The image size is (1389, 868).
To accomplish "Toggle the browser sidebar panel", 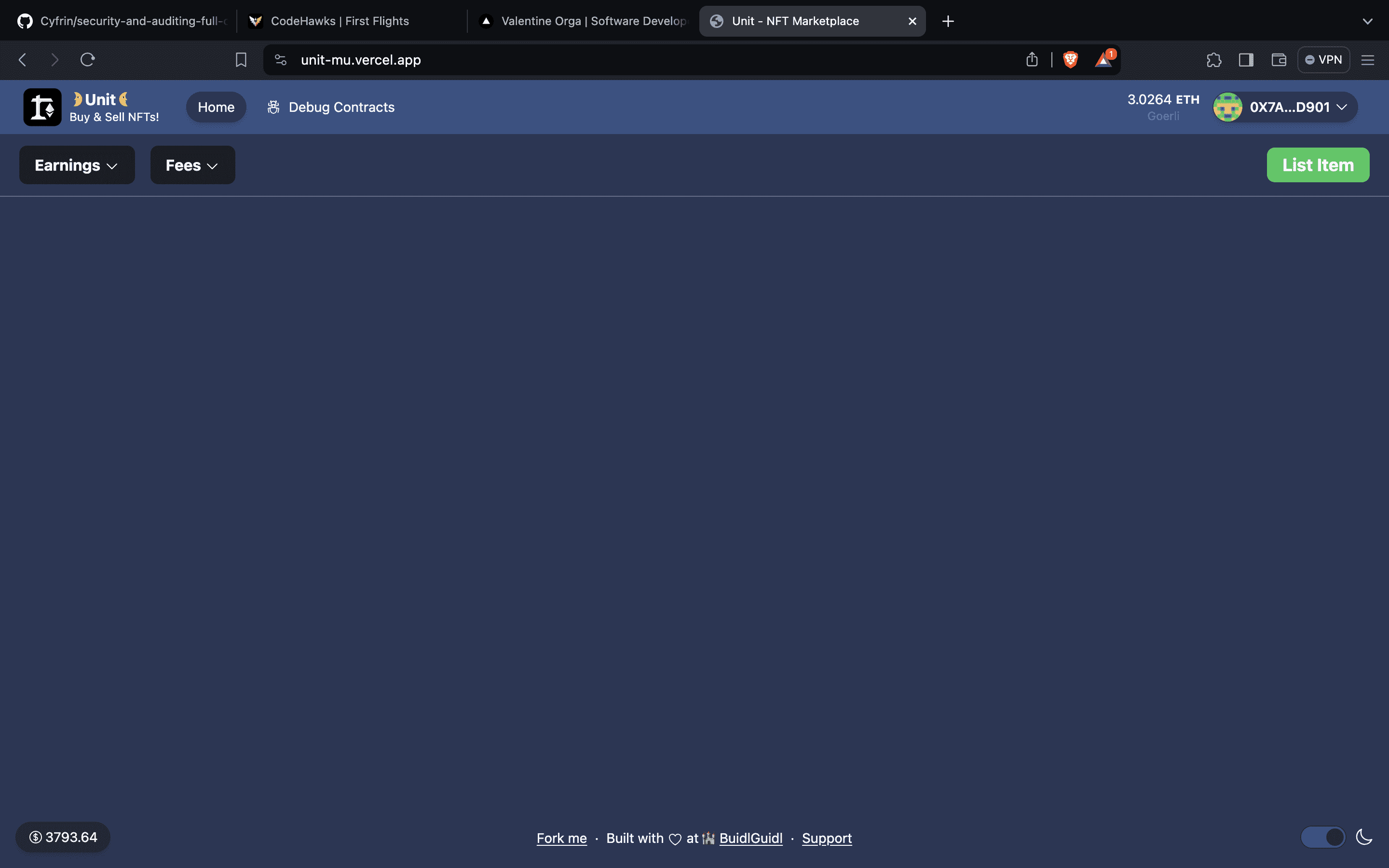I will (x=1246, y=60).
